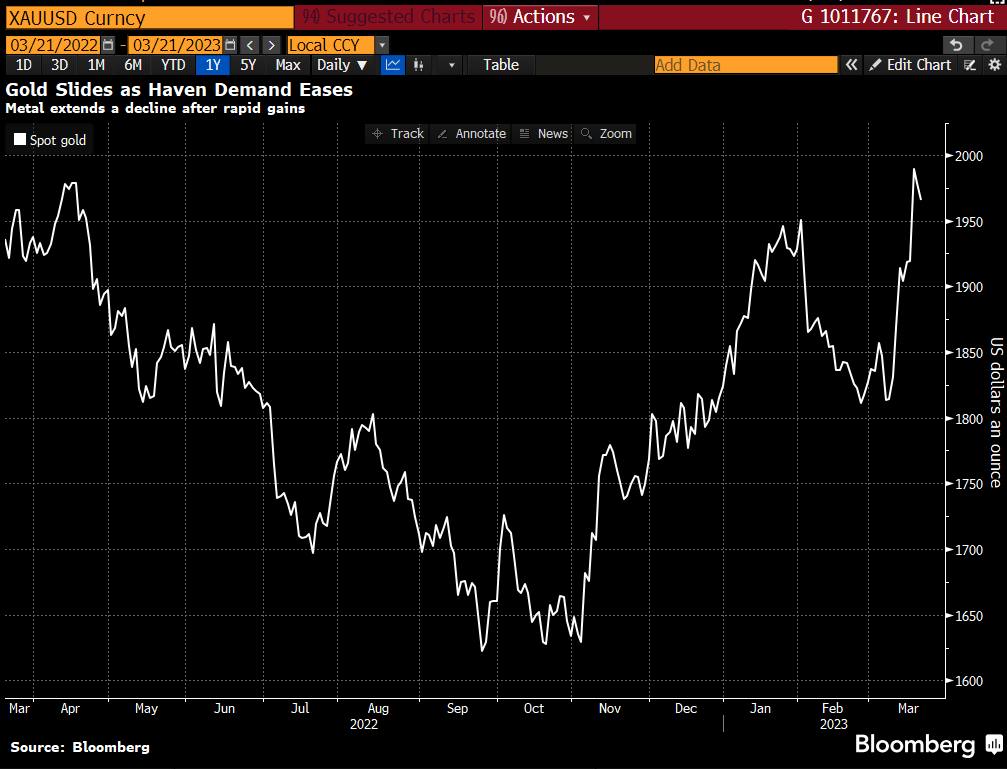The height and width of the screenshot is (769, 1007).
Task: Select the 6M range tab
Action: click(133, 65)
